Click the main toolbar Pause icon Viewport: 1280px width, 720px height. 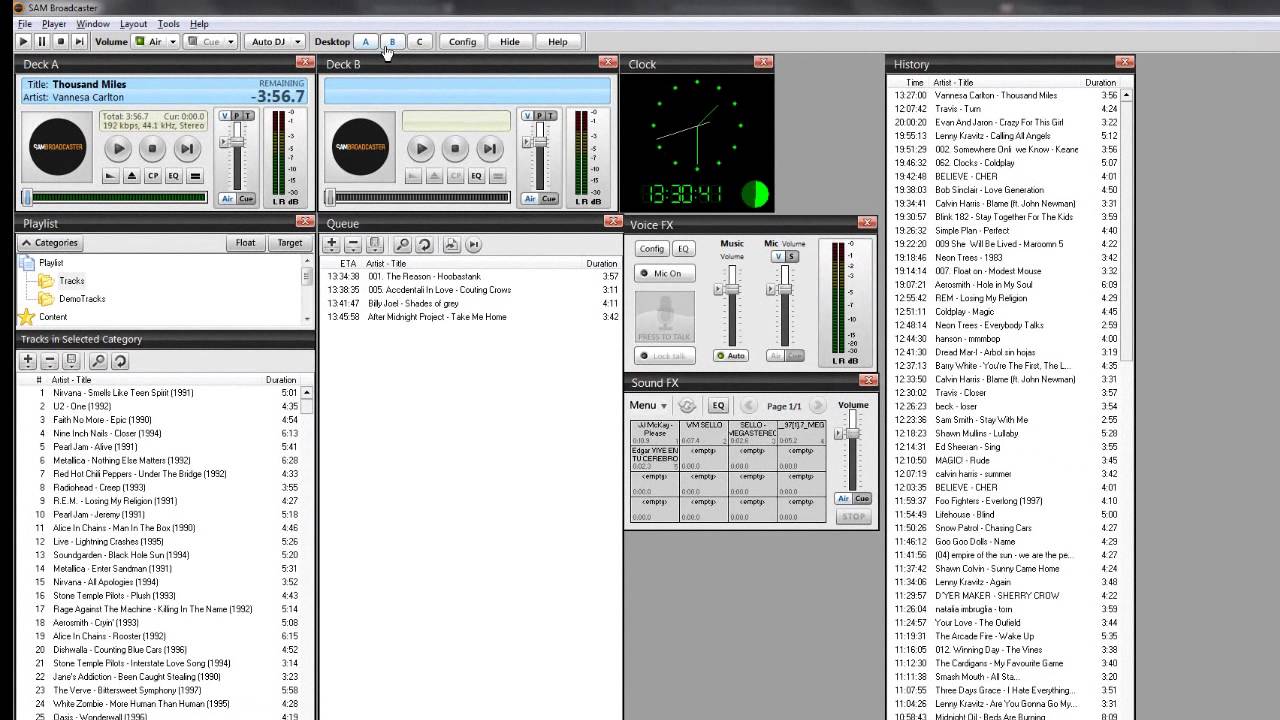(x=42, y=42)
